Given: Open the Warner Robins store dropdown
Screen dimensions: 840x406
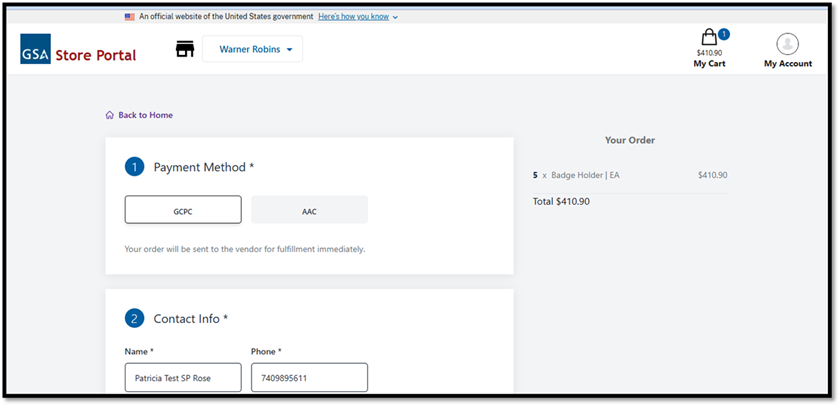Looking at the screenshot, I should pyautogui.click(x=253, y=49).
